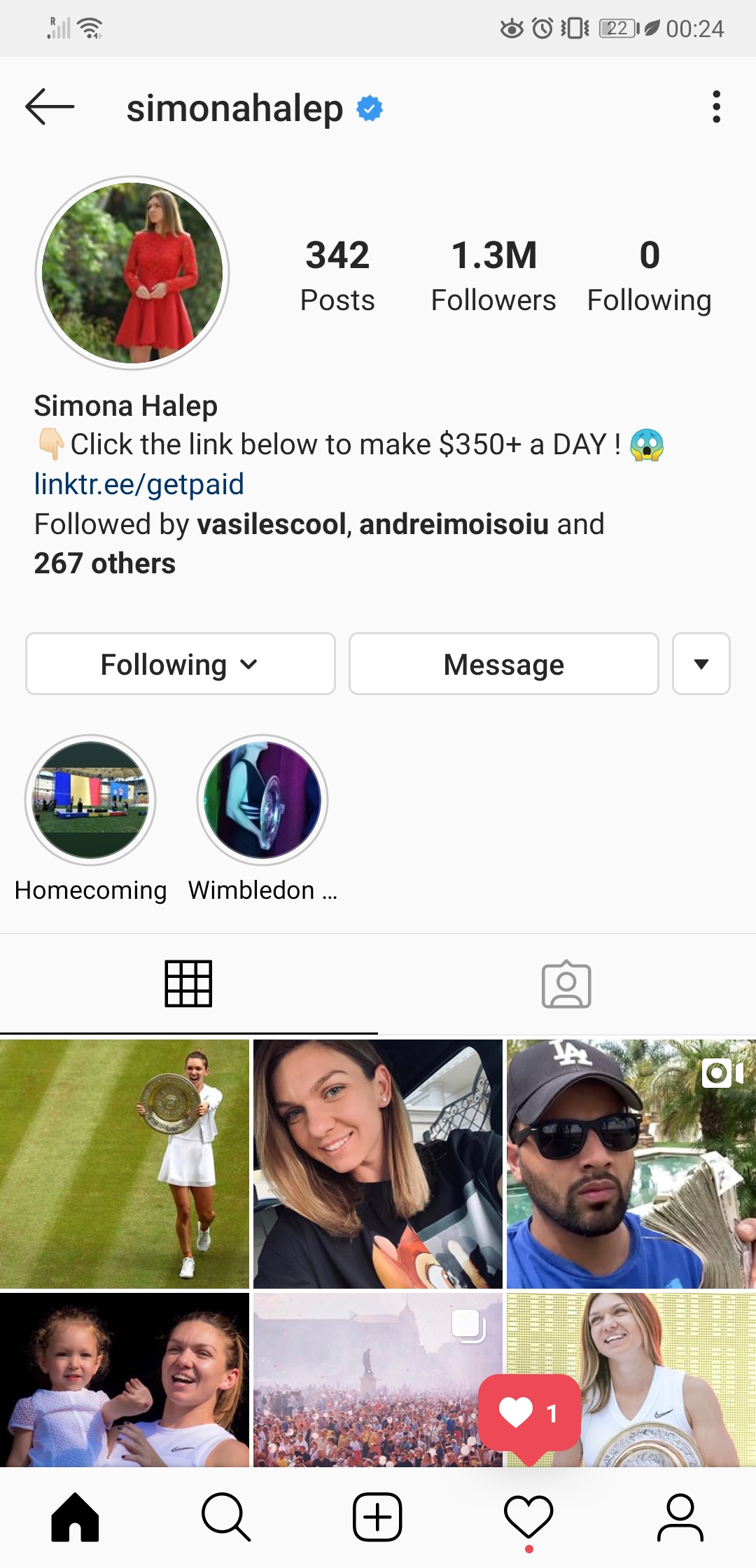Open Simona Halep's profile picture
Viewport: 756px width, 1568px height.
132,272
